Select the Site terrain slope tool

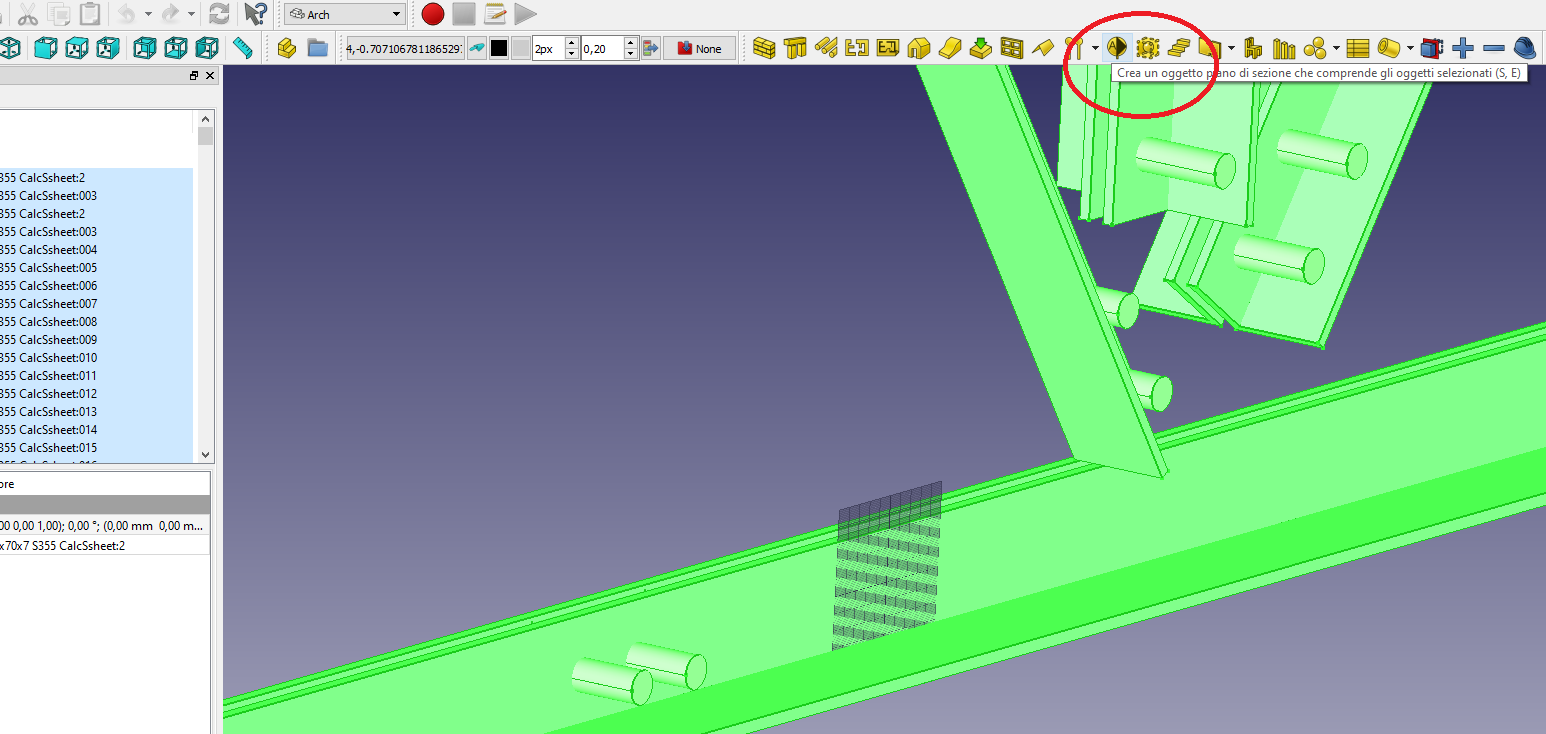point(949,47)
